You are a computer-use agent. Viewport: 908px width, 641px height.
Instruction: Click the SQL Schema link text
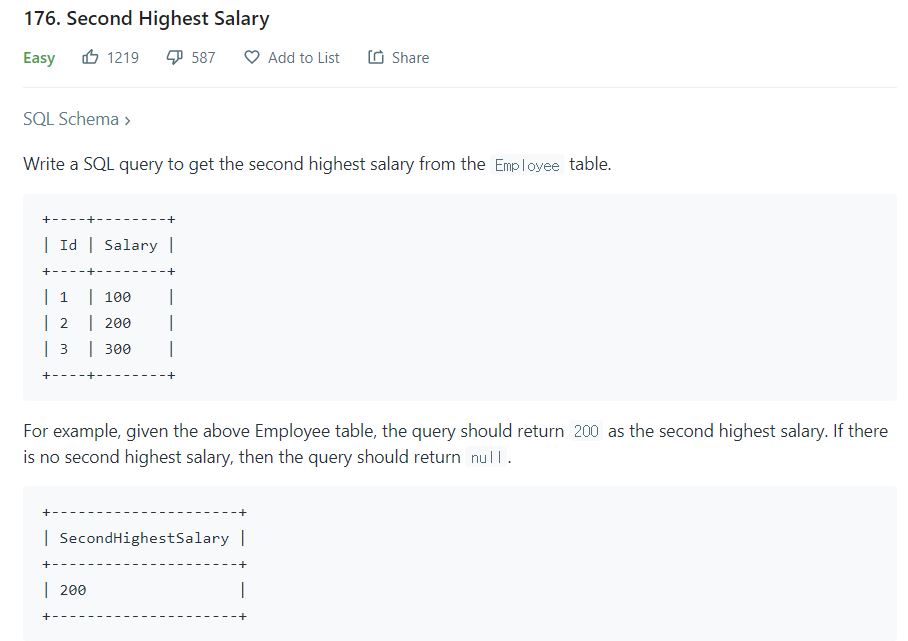69,119
